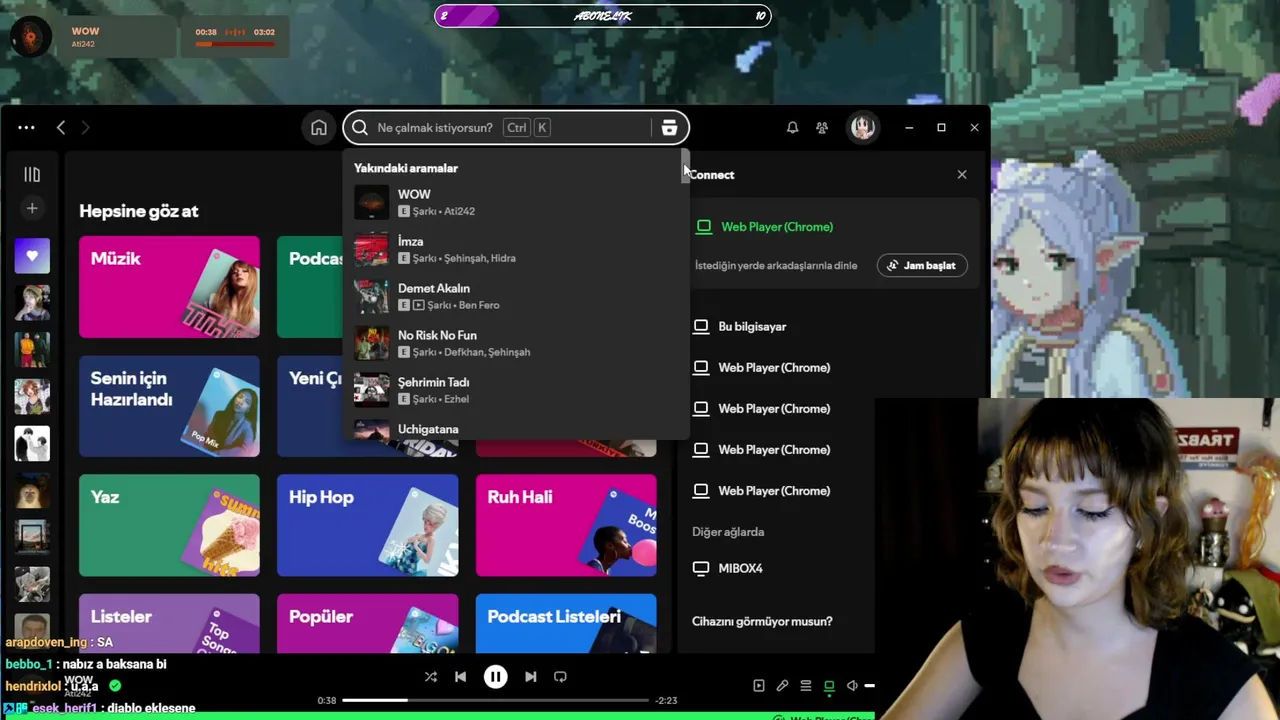The width and height of the screenshot is (1280, 720).
Task: Click the recent searches dropdown scrollbar
Action: pyautogui.click(x=685, y=167)
